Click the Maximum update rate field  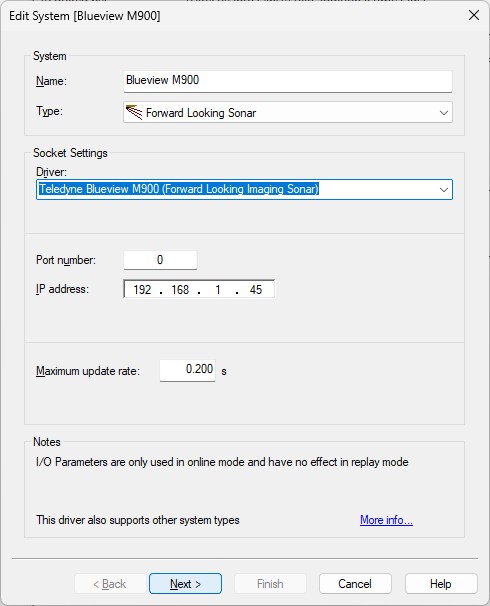187,370
